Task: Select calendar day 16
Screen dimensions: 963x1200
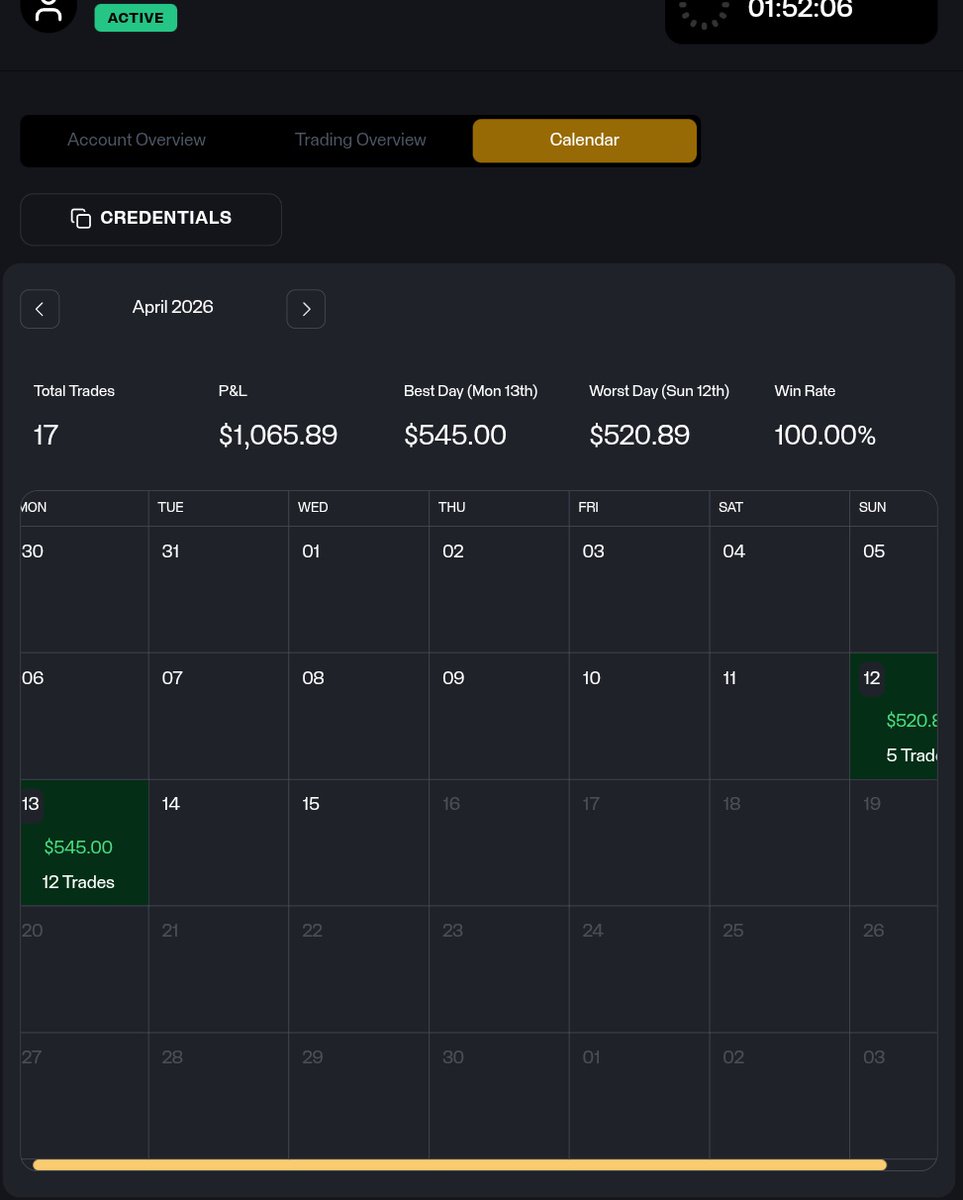Action: [499, 843]
